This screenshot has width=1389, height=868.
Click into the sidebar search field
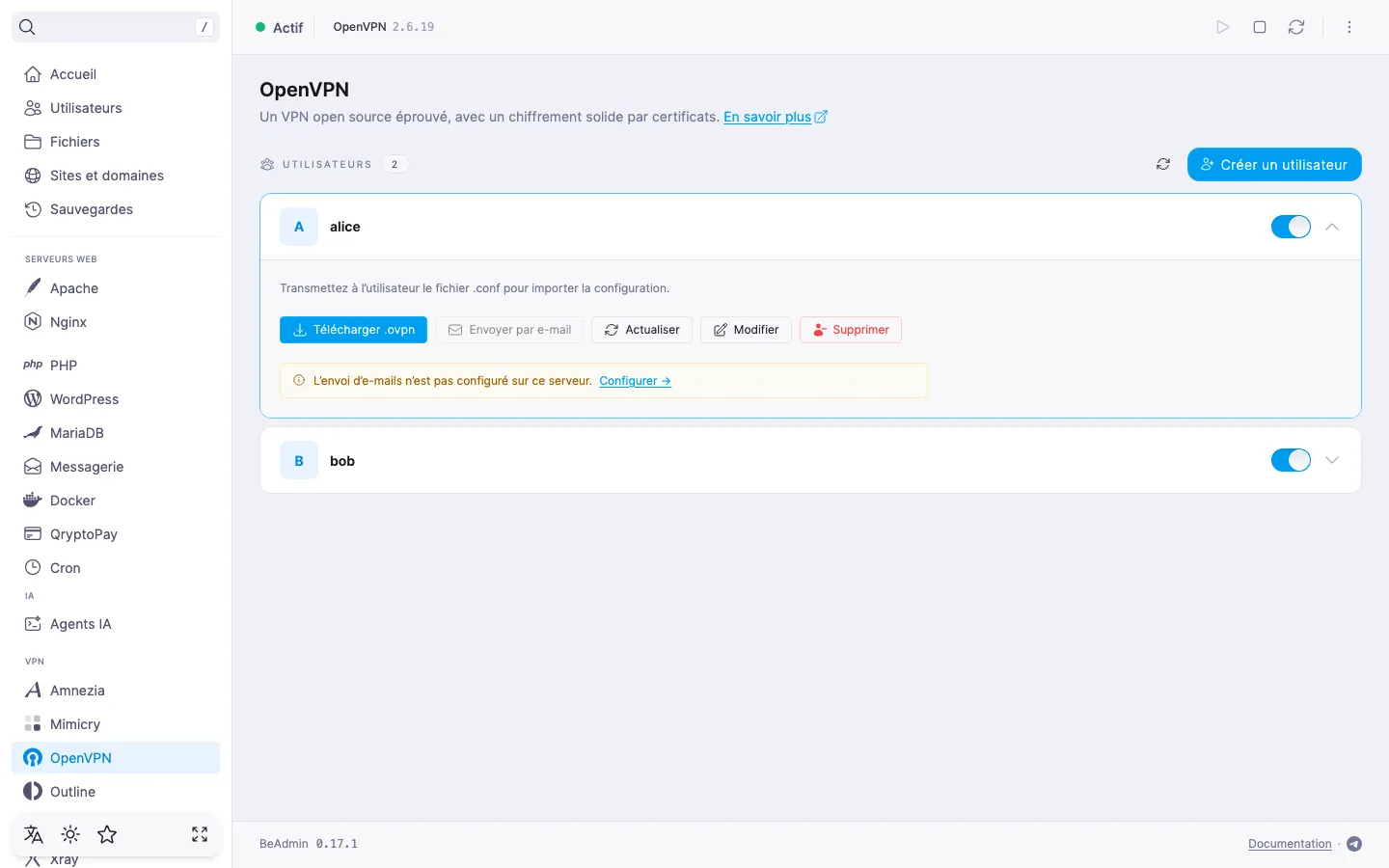[x=116, y=27]
